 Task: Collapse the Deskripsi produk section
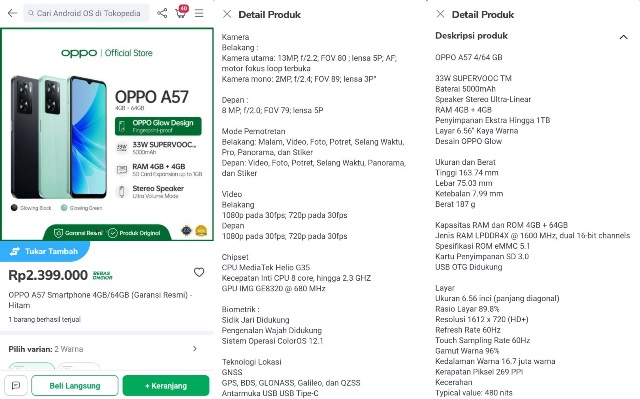(x=623, y=37)
